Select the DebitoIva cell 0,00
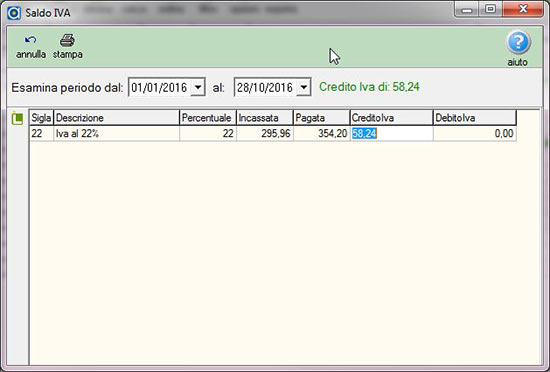Viewport: 550px width, 372px height. point(475,134)
